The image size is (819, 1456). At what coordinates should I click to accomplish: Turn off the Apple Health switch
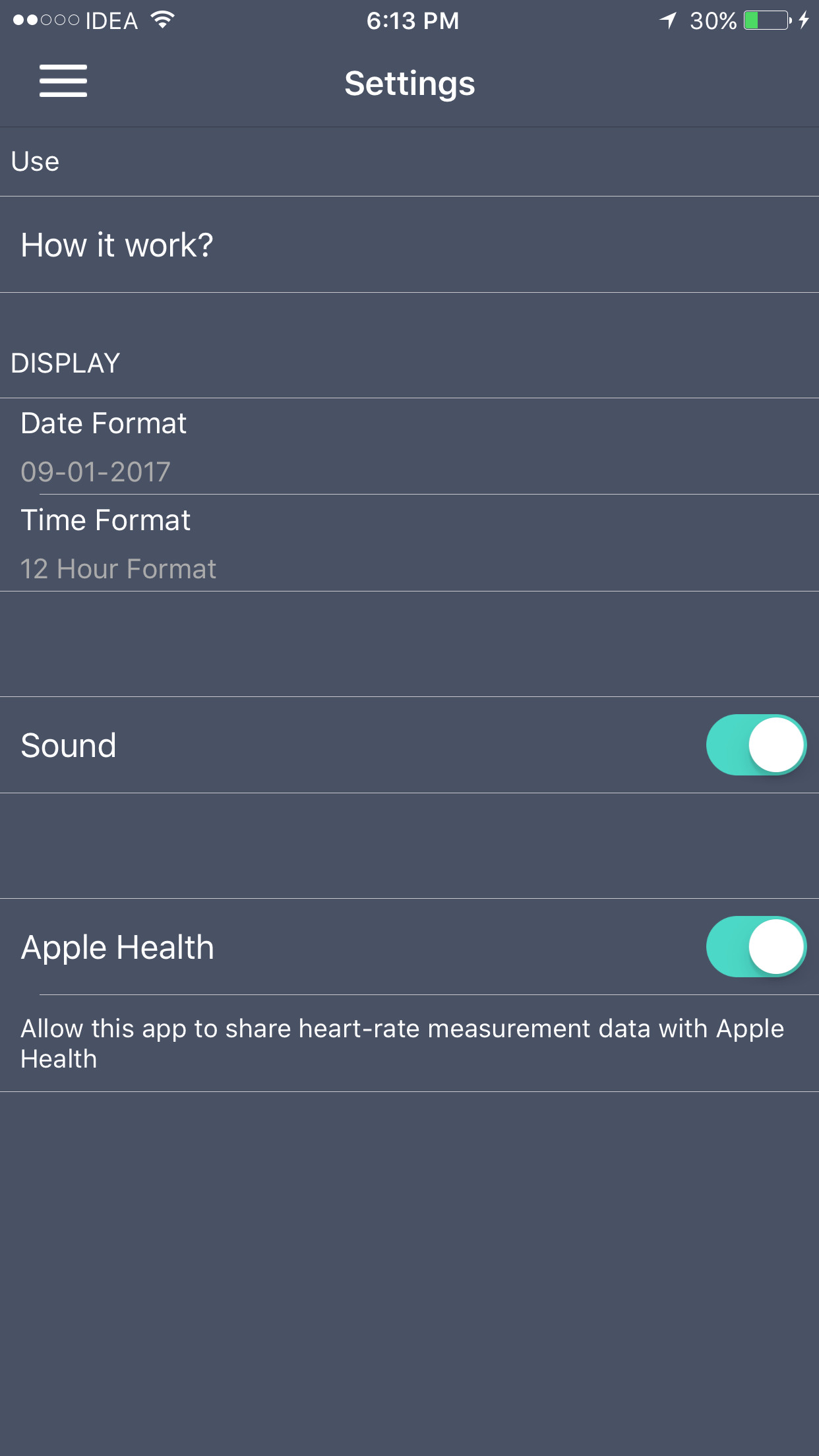click(756, 947)
